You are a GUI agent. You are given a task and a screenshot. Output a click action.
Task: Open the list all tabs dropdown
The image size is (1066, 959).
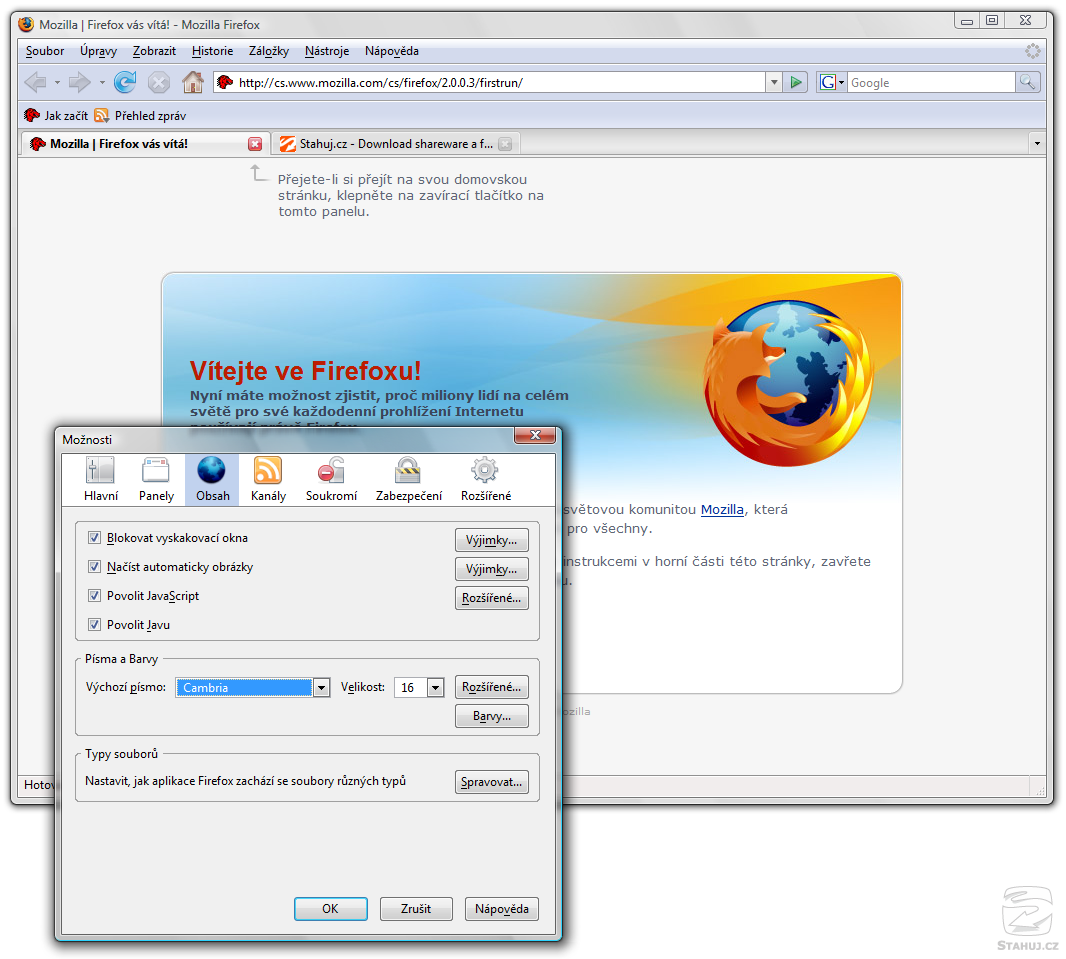pos(1037,143)
